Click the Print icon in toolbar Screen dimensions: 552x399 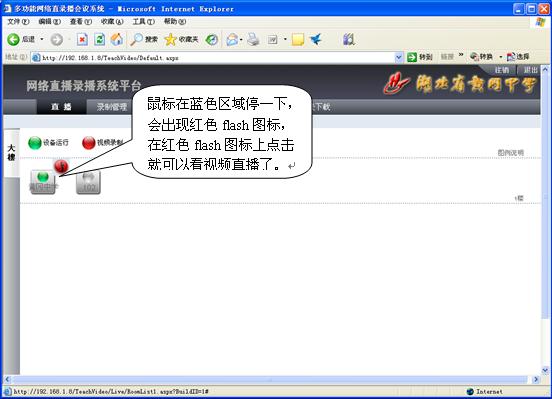coord(253,39)
